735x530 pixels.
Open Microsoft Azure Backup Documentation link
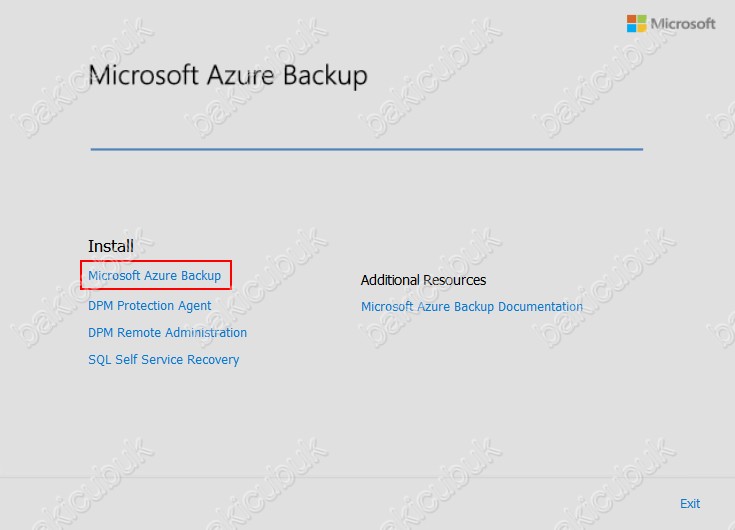[x=472, y=306]
